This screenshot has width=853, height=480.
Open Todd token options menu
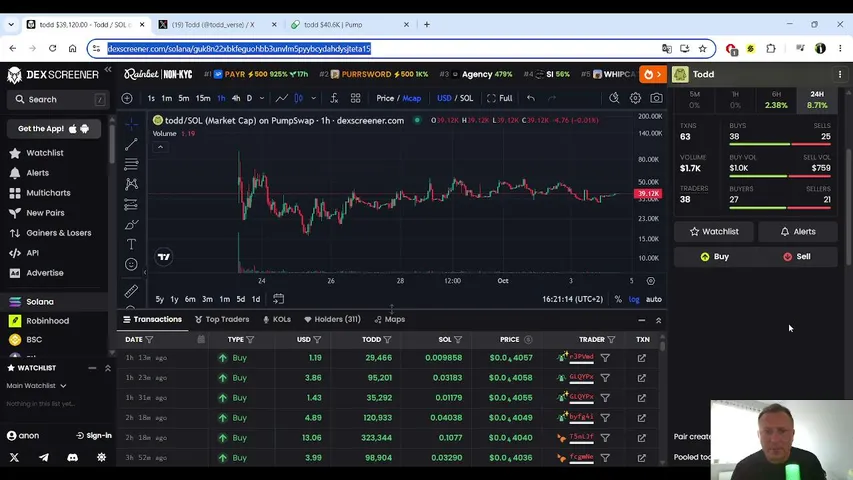point(840,75)
